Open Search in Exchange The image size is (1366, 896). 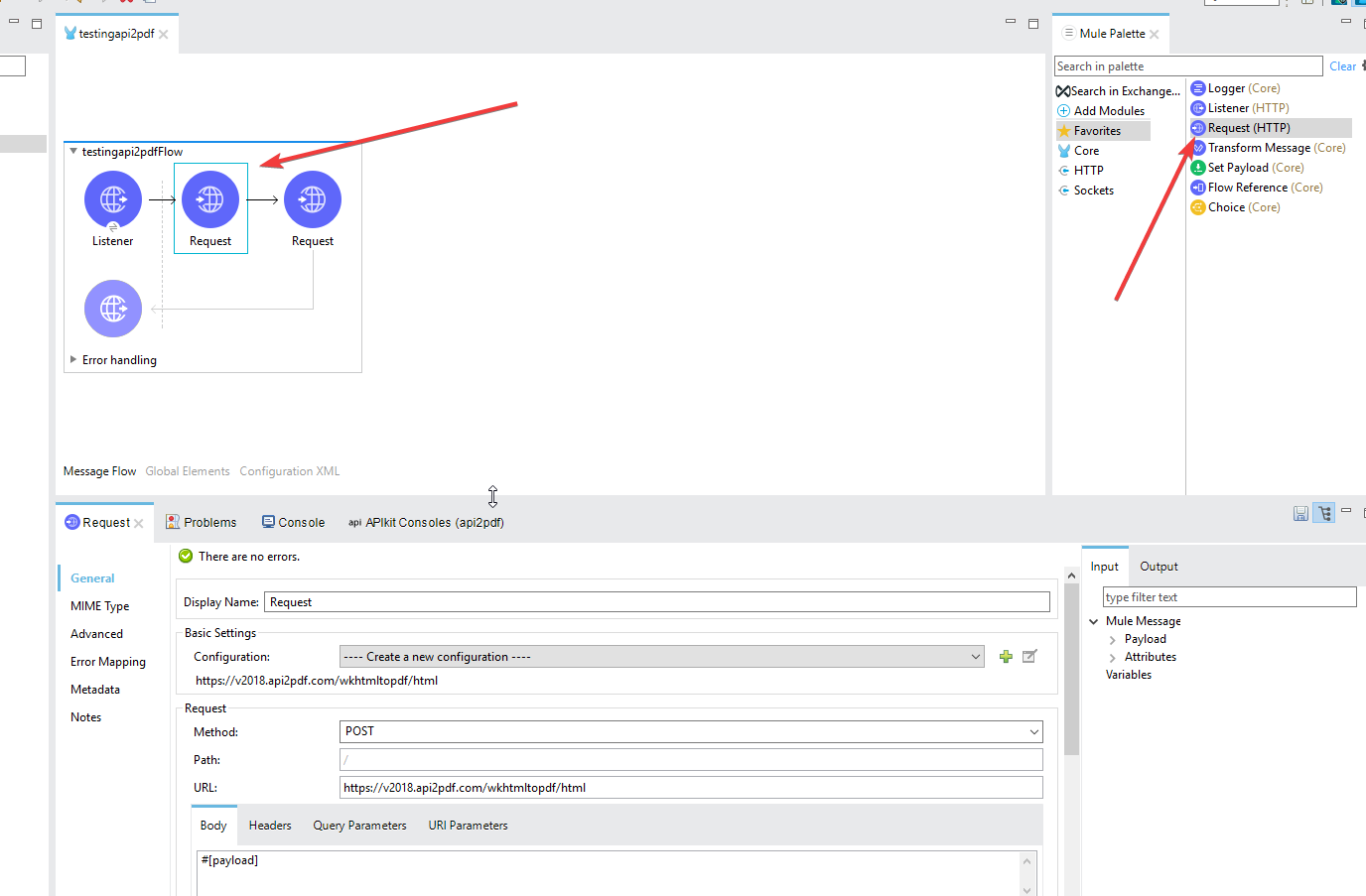click(x=1119, y=91)
